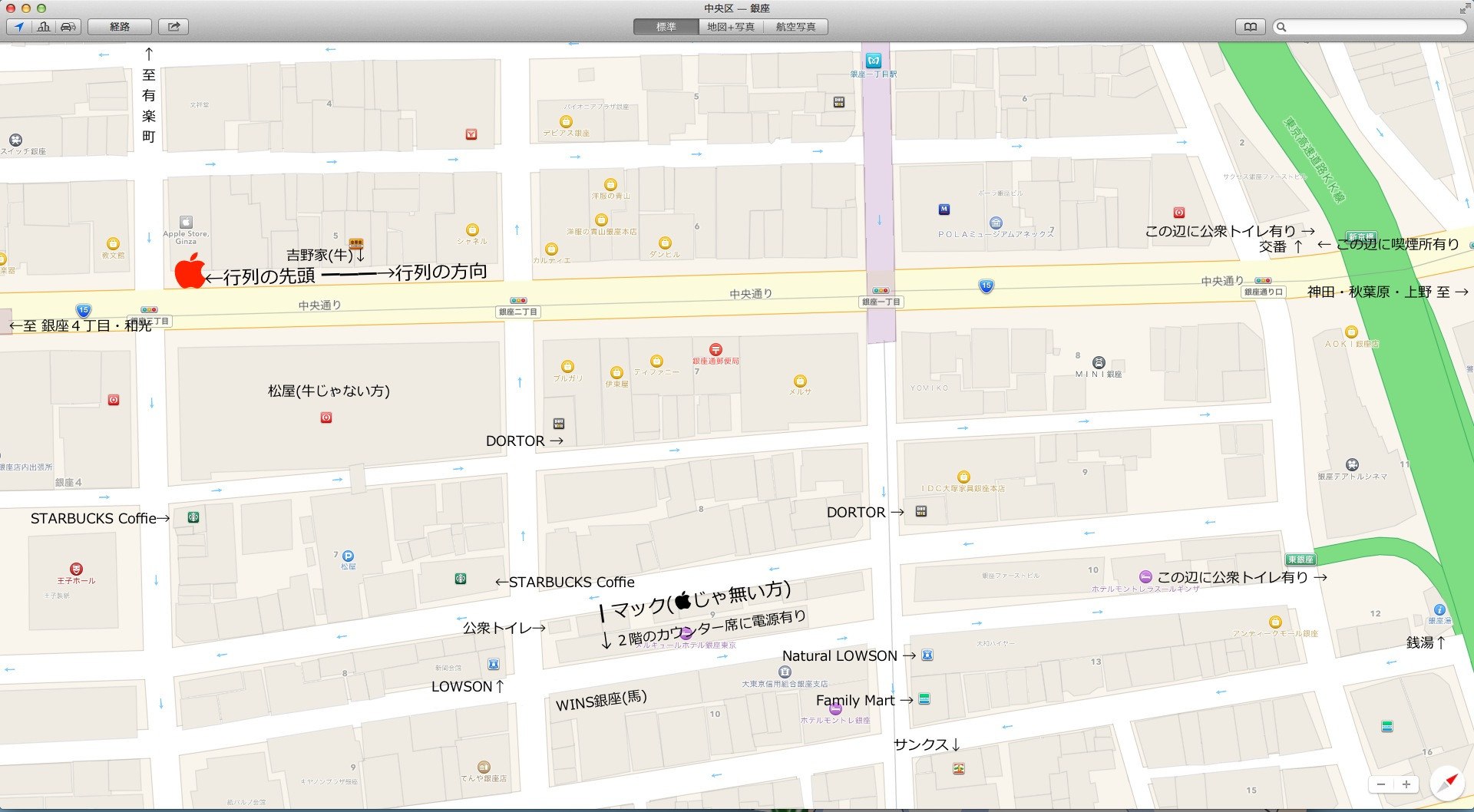Click the 銀座一丁目 intersection signal label

[x=881, y=302]
